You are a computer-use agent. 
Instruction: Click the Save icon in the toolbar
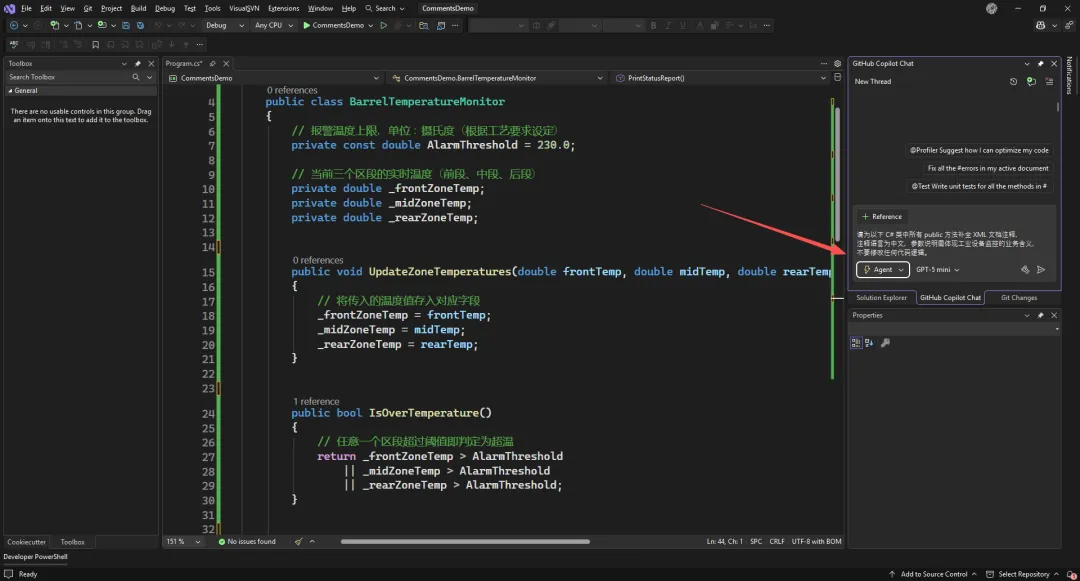coord(125,25)
